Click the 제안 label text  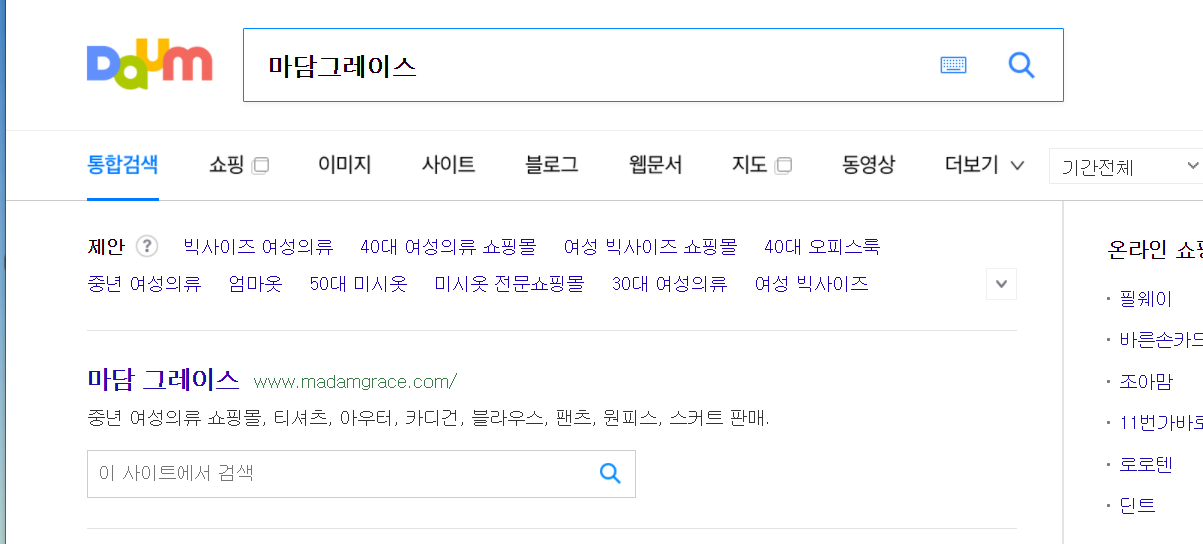click(106, 246)
